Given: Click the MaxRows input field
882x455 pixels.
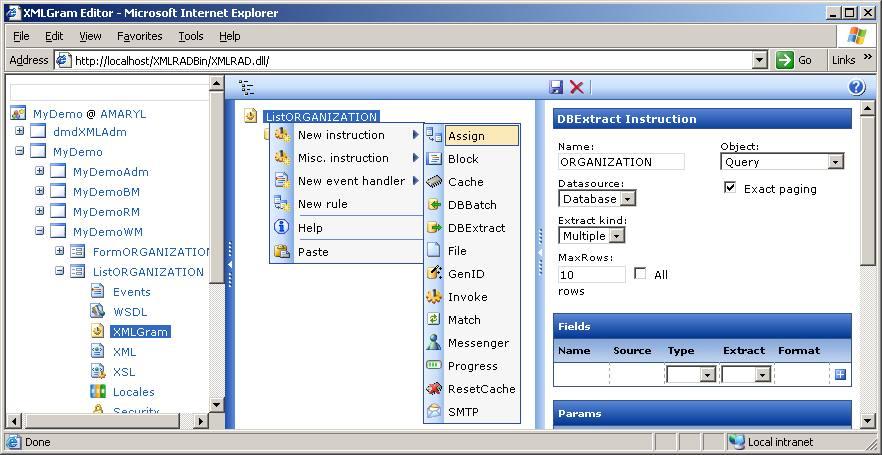Looking at the screenshot, I should 591,274.
